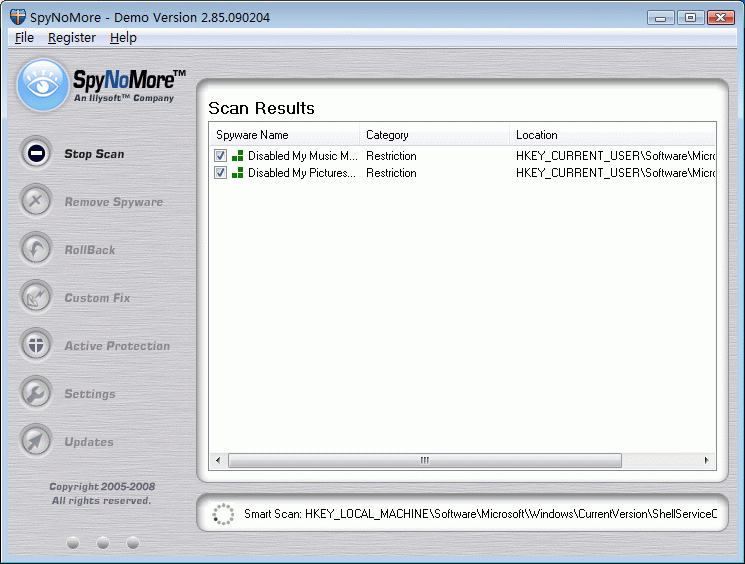This screenshot has height=564, width=745.
Task: Click Restriction in the My Music row
Action: pyautogui.click(x=391, y=156)
